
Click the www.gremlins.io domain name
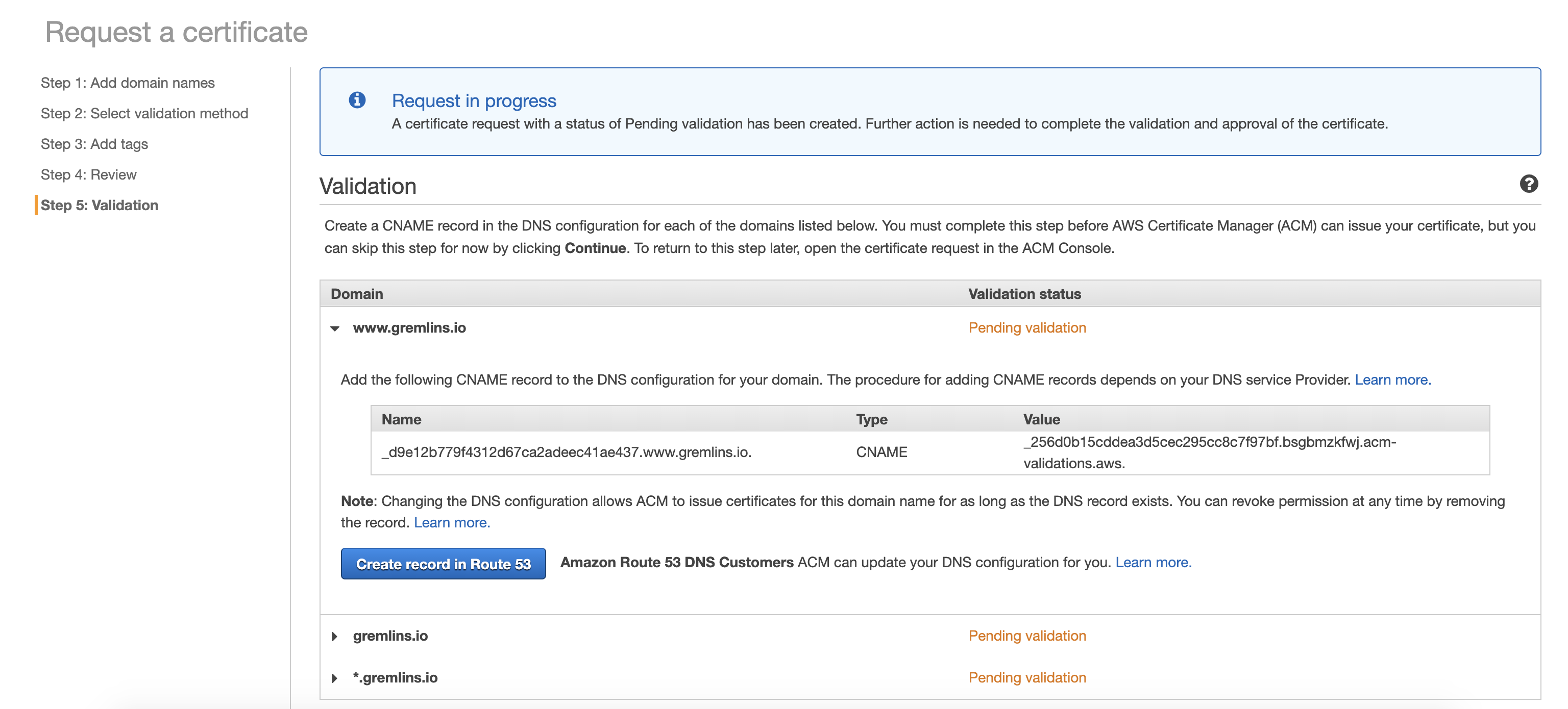coord(409,328)
